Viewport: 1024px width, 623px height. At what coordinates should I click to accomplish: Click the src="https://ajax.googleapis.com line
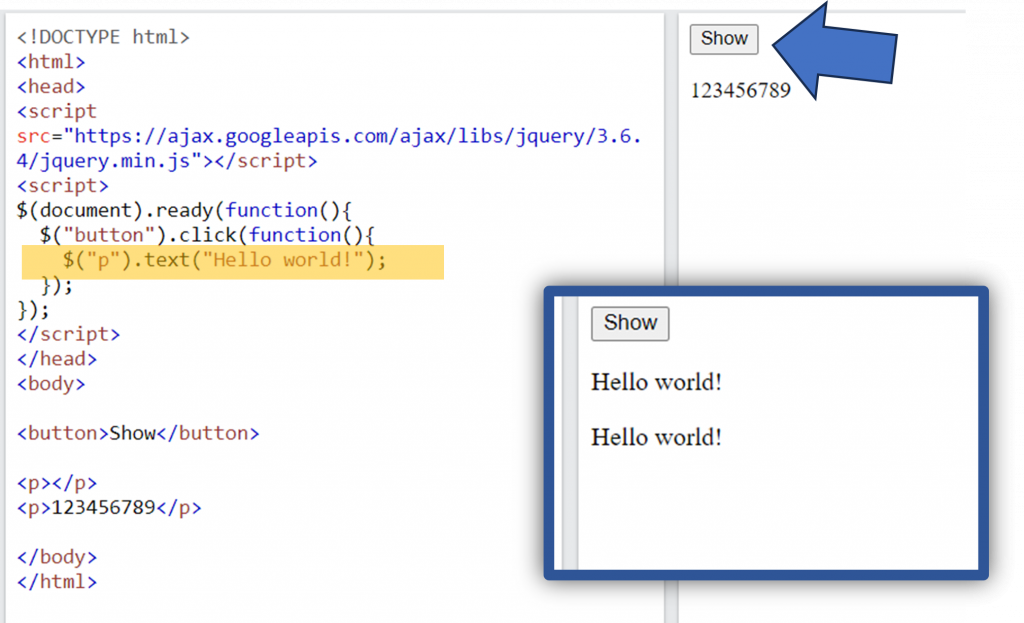[x=329, y=136]
